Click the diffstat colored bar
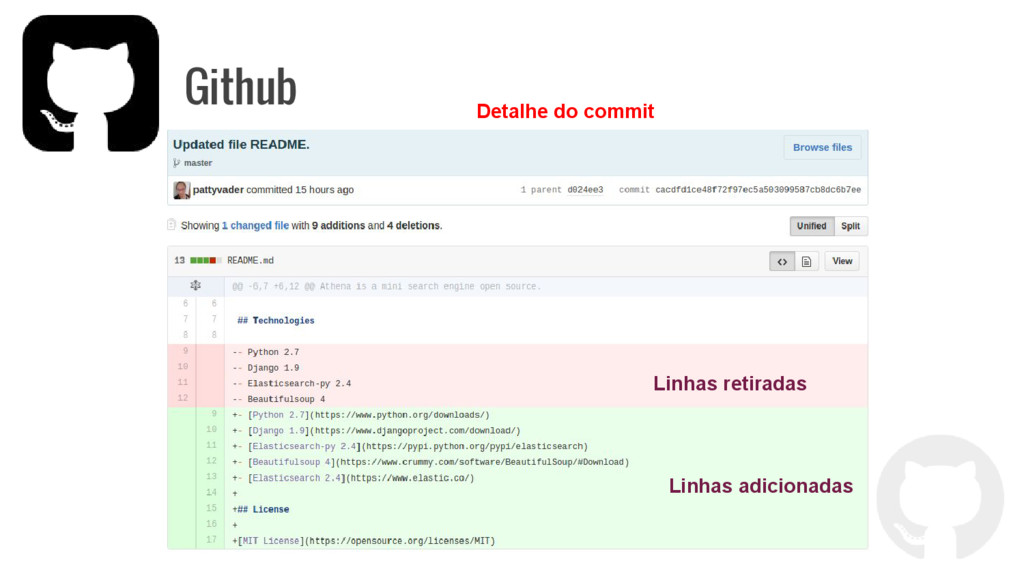Viewport: 1024px width, 576px height. click(x=206, y=261)
